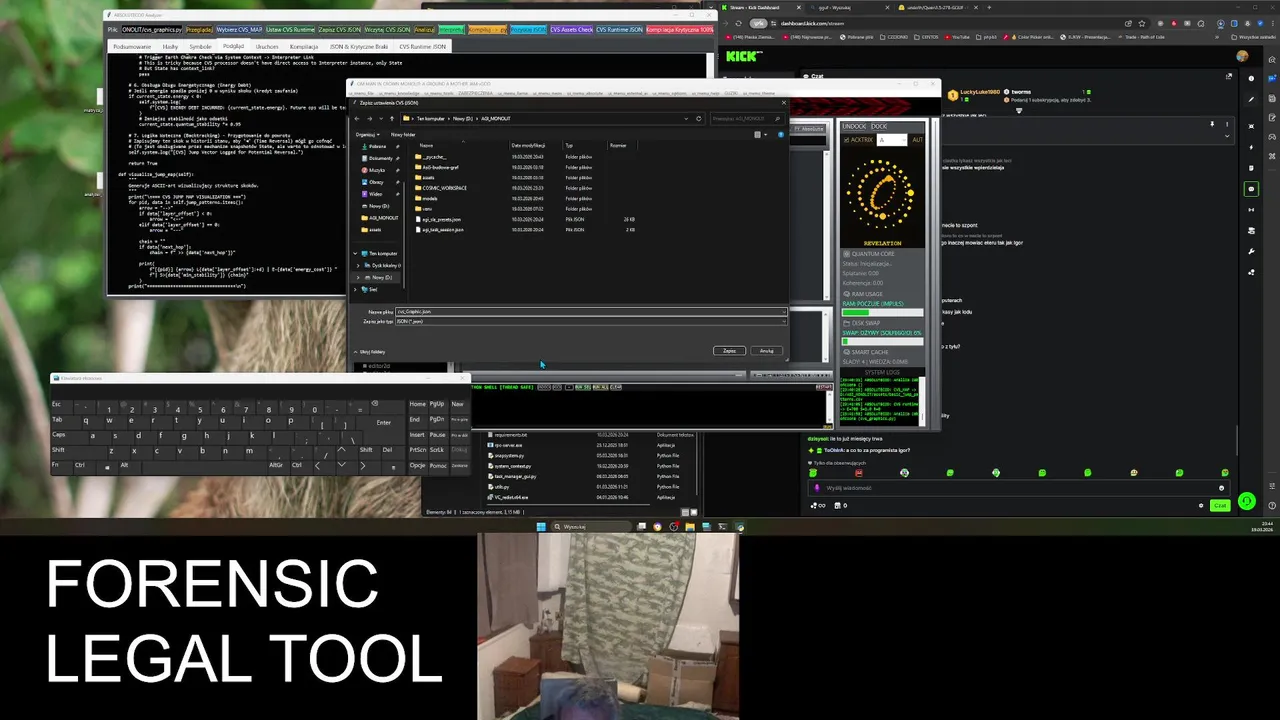This screenshot has width=1280, height=720.
Task: Open the Dokumenty quick-access folder
Action: (379, 158)
